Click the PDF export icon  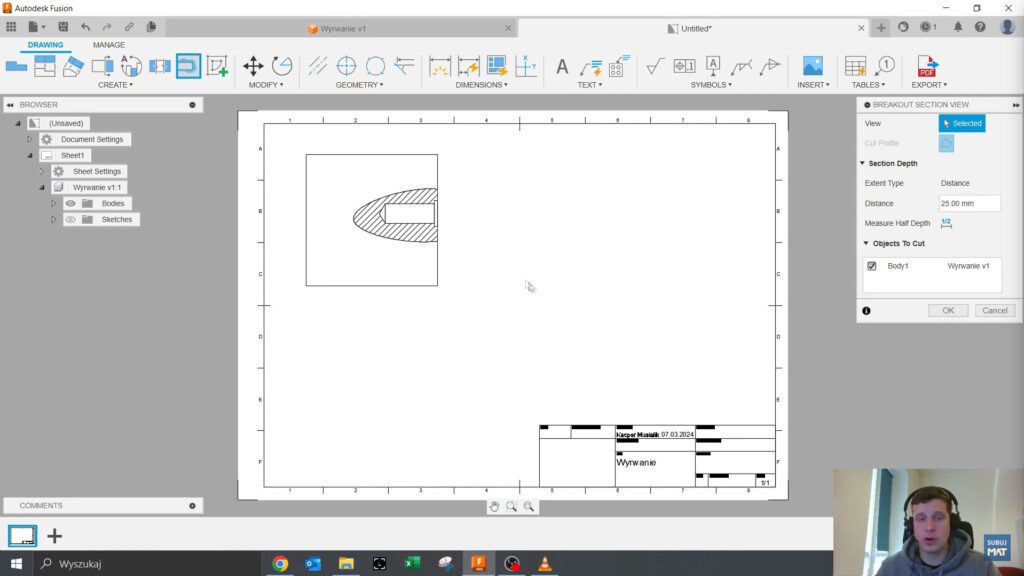(928, 66)
